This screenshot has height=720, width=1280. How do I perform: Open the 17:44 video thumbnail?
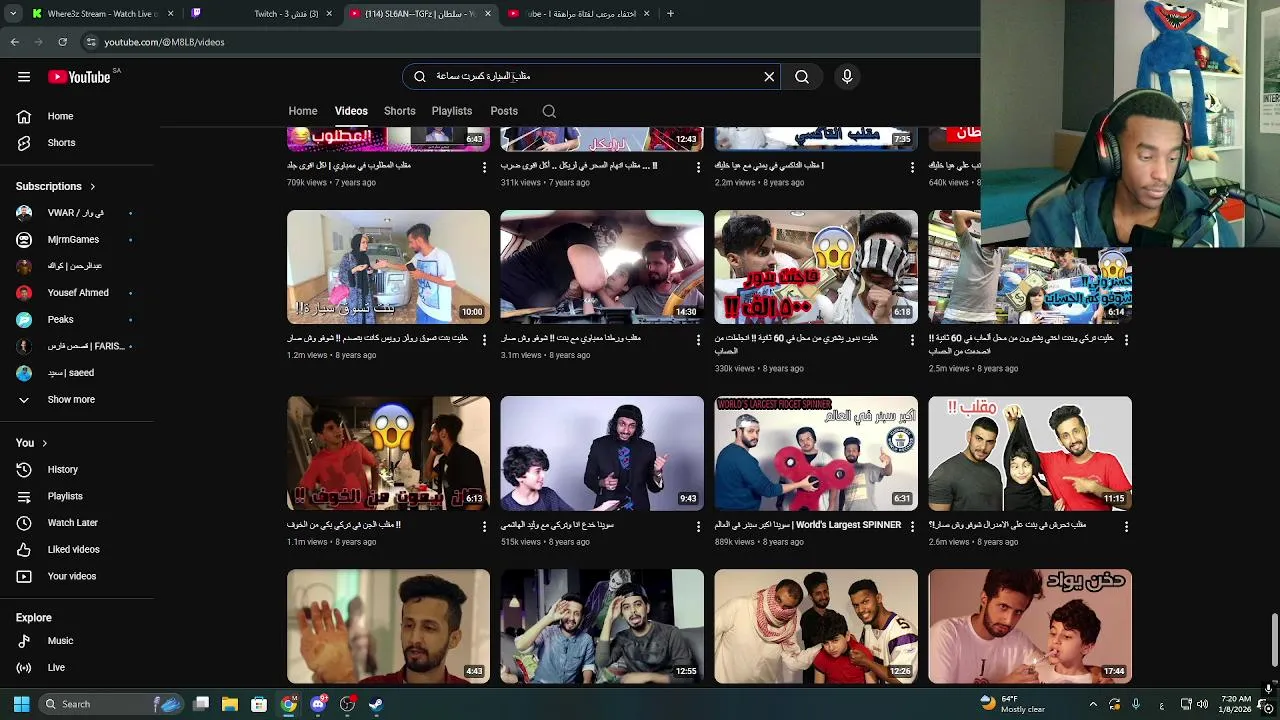pos(1030,627)
